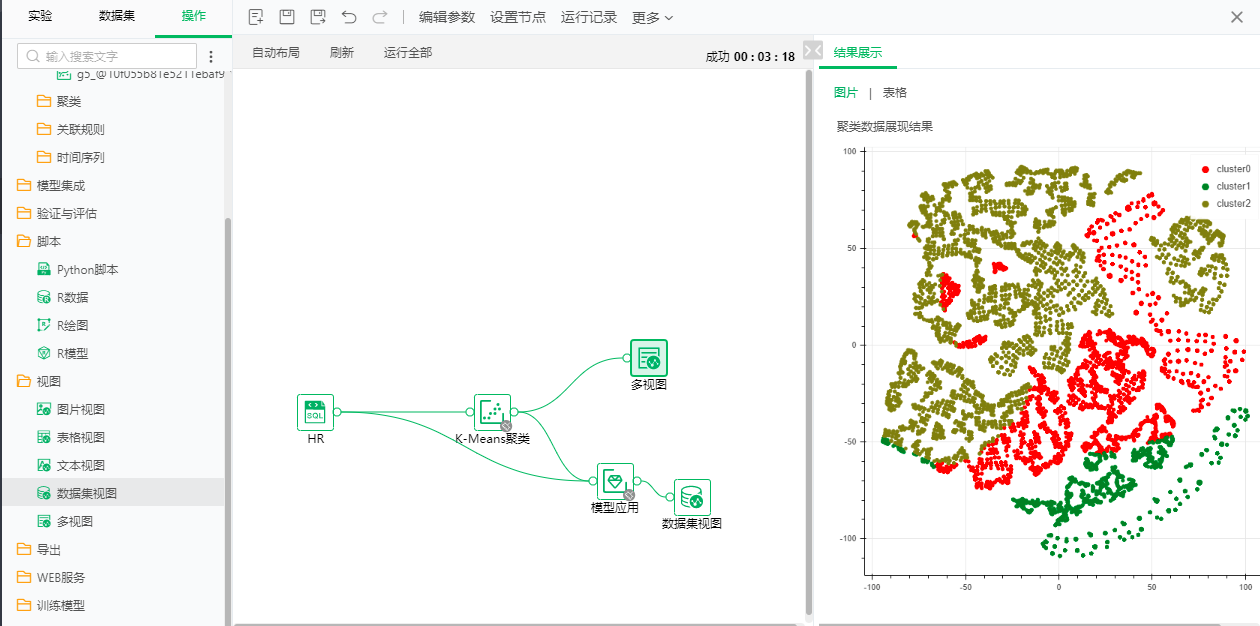This screenshot has width=1260, height=626.
Task: Collapse the results panel with toggle icon
Action: tap(813, 51)
